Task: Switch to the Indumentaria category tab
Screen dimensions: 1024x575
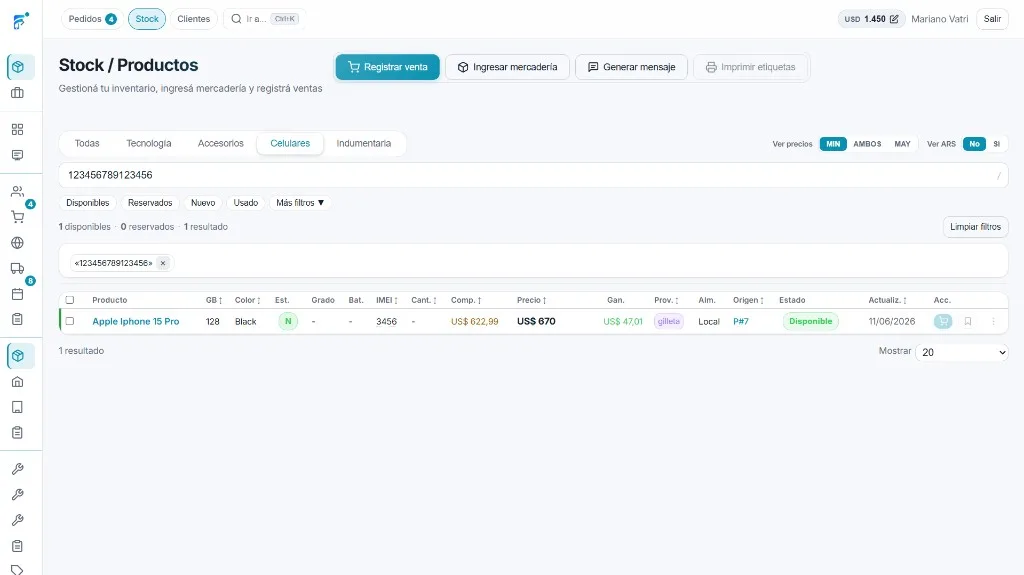Action: pyautogui.click(x=364, y=143)
